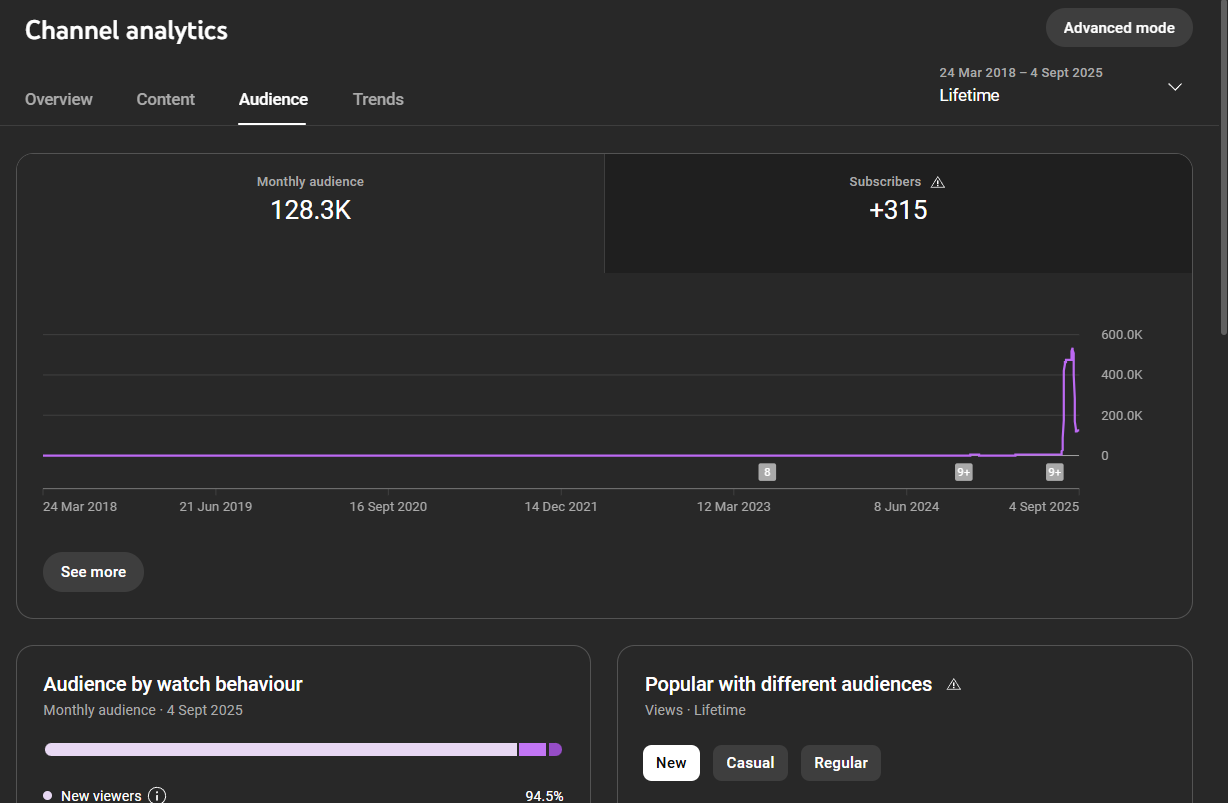Image resolution: width=1228 pixels, height=803 pixels.
Task: Select the Audience tab
Action: [x=273, y=99]
